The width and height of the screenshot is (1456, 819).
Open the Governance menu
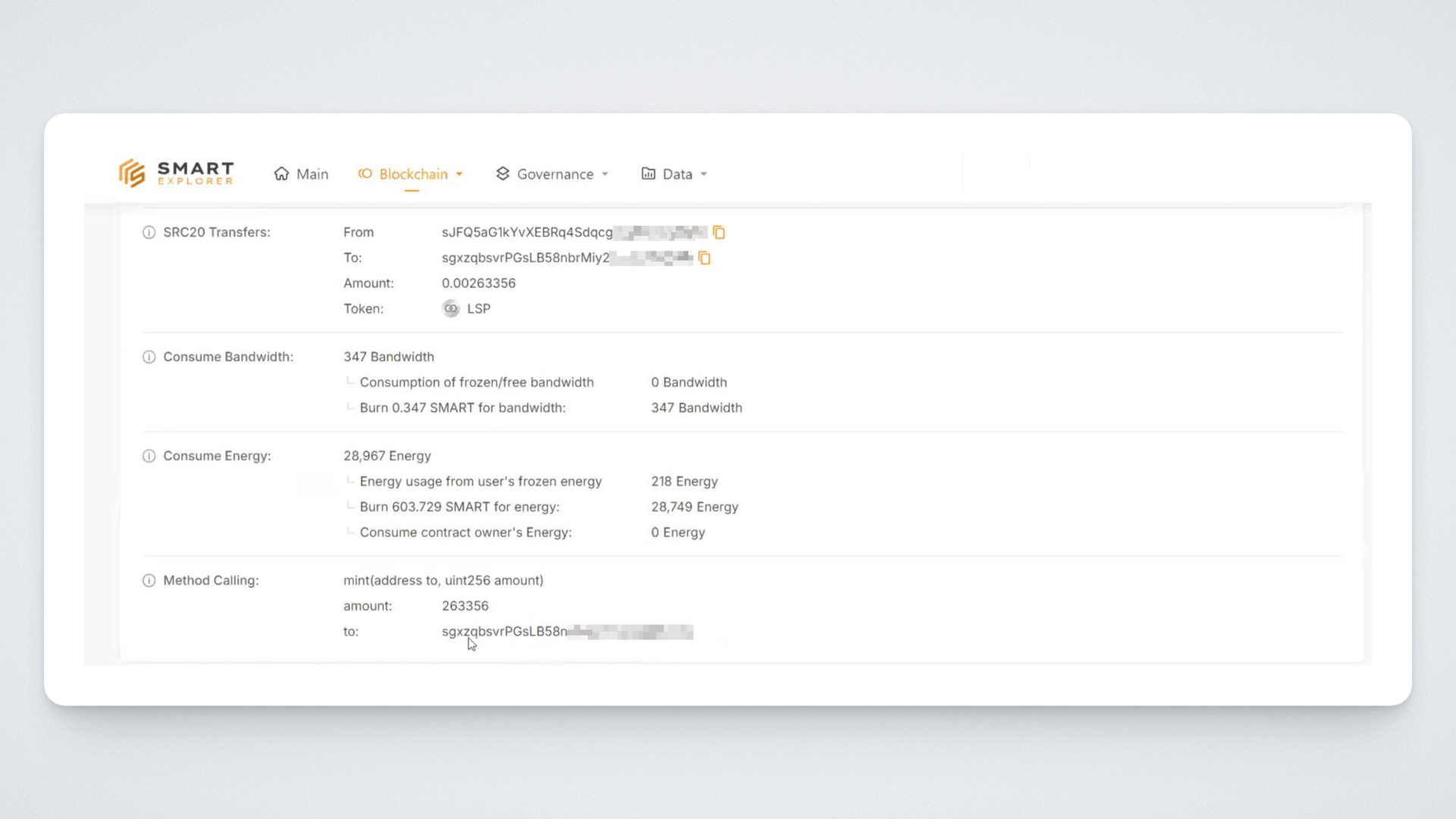[554, 174]
